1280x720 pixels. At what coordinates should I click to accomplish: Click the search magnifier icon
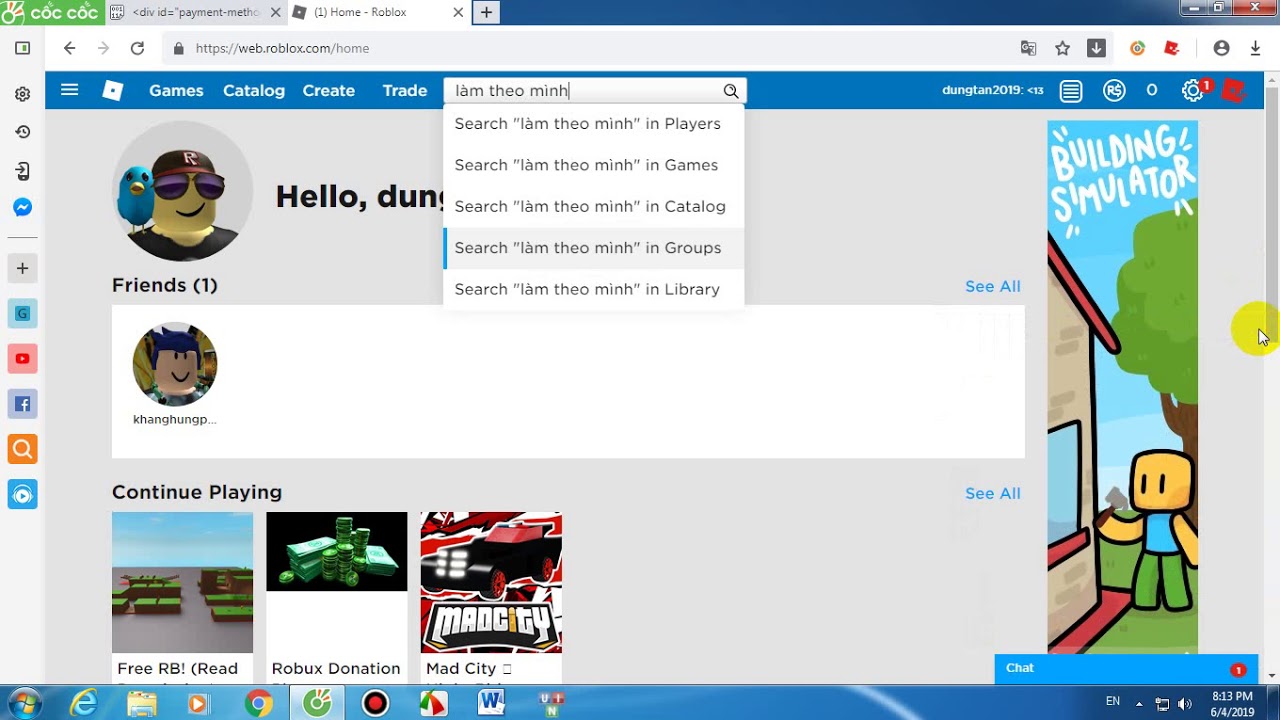(x=731, y=91)
